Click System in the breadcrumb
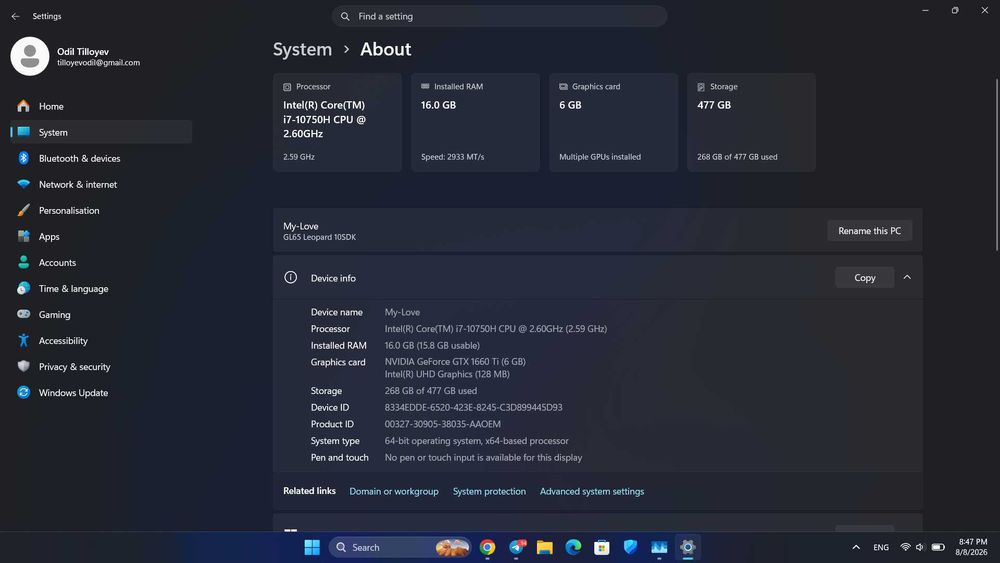This screenshot has height=563, width=1000. pyautogui.click(x=302, y=49)
